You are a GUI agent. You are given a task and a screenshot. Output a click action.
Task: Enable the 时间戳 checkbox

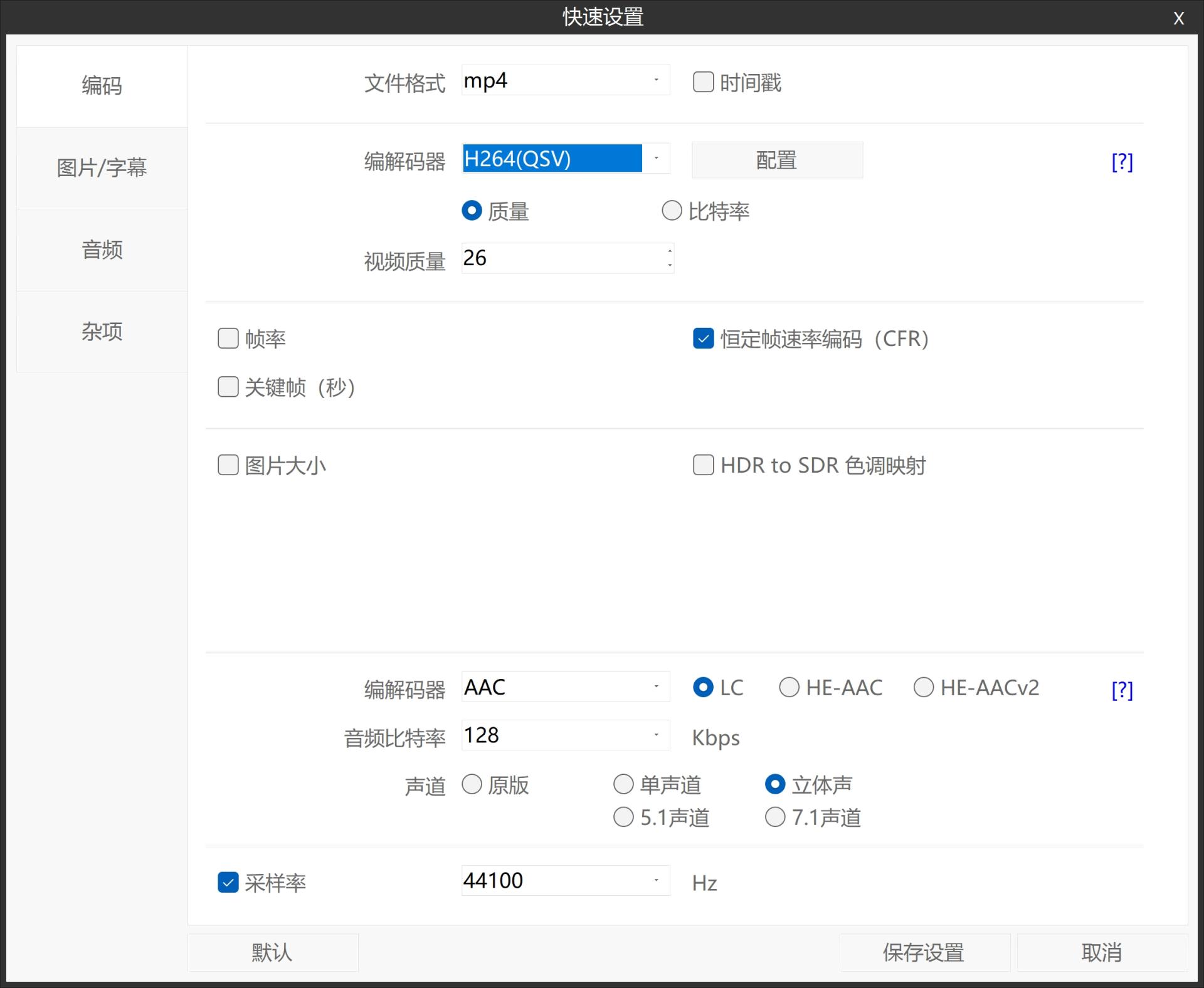coord(703,81)
